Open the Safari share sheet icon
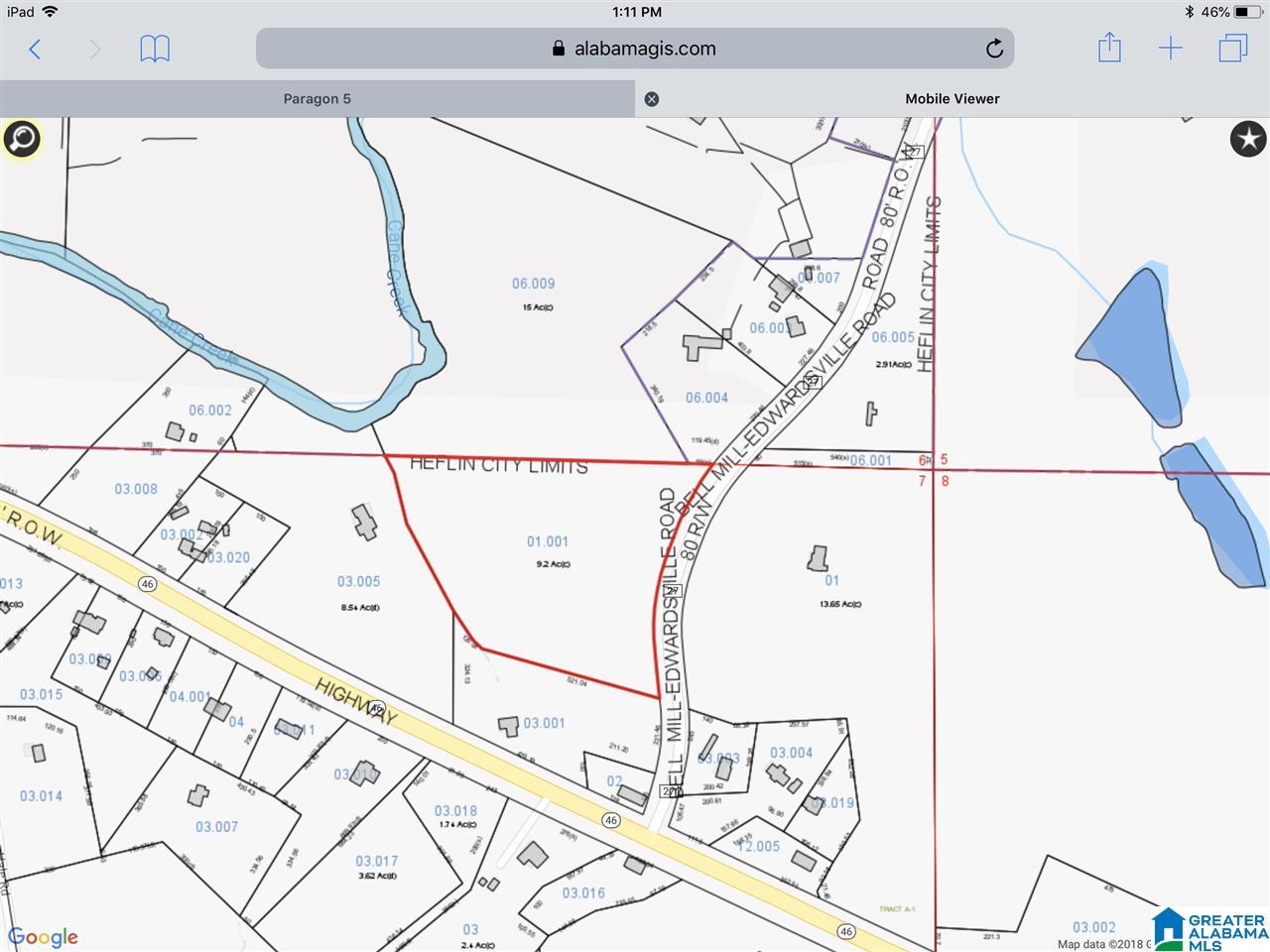 (1109, 48)
